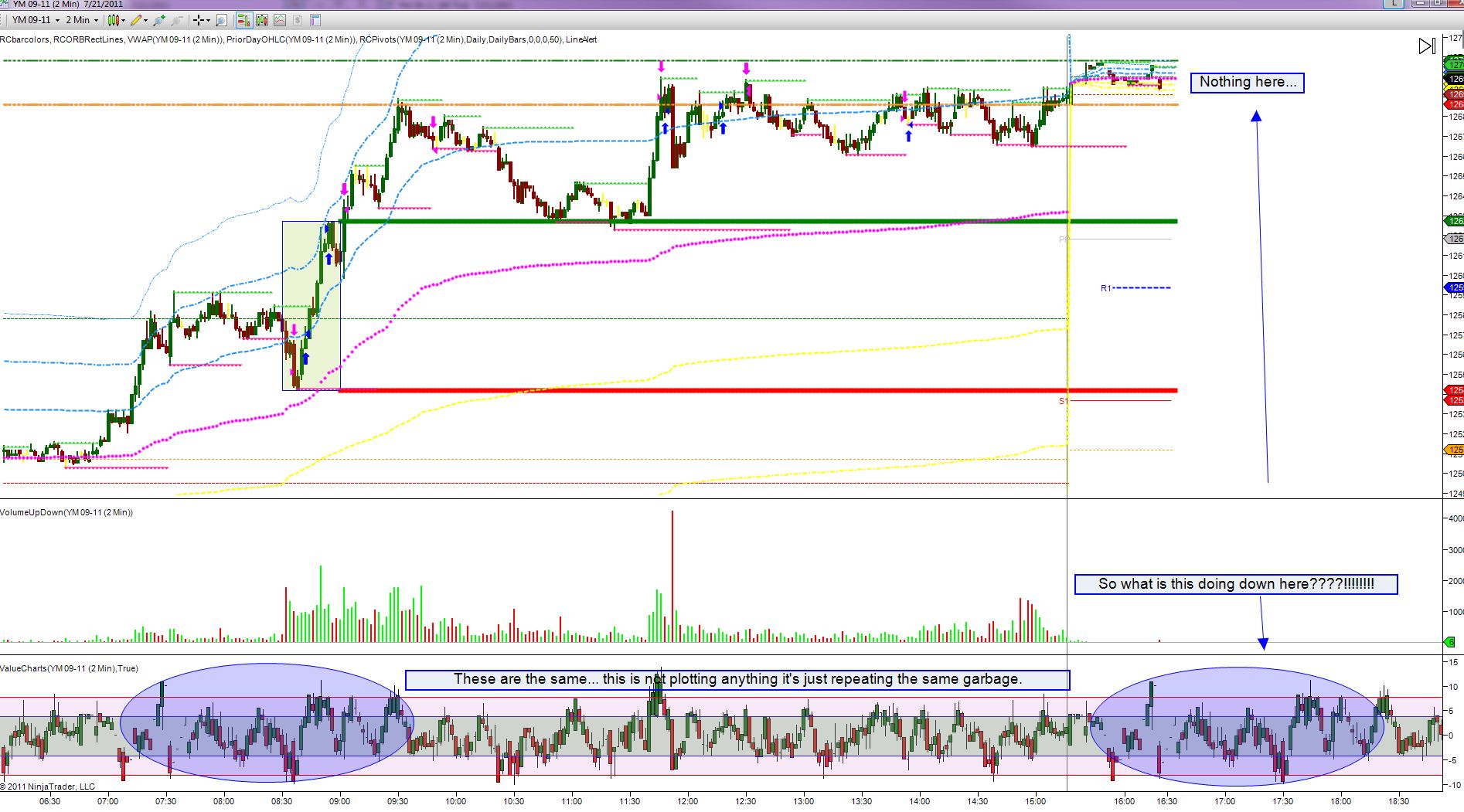Select the 'These are the same' annotation box
Screen dimensions: 1464x812
tap(737, 680)
